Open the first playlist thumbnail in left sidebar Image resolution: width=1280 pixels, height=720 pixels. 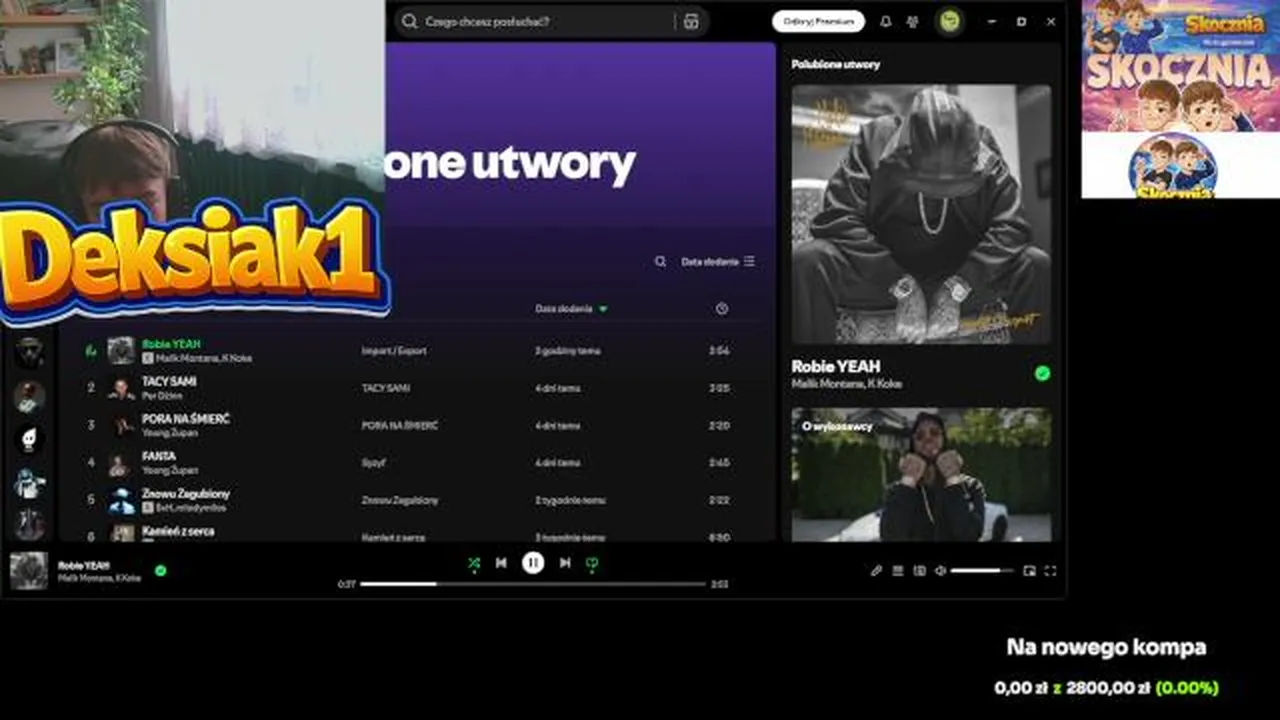click(x=29, y=352)
